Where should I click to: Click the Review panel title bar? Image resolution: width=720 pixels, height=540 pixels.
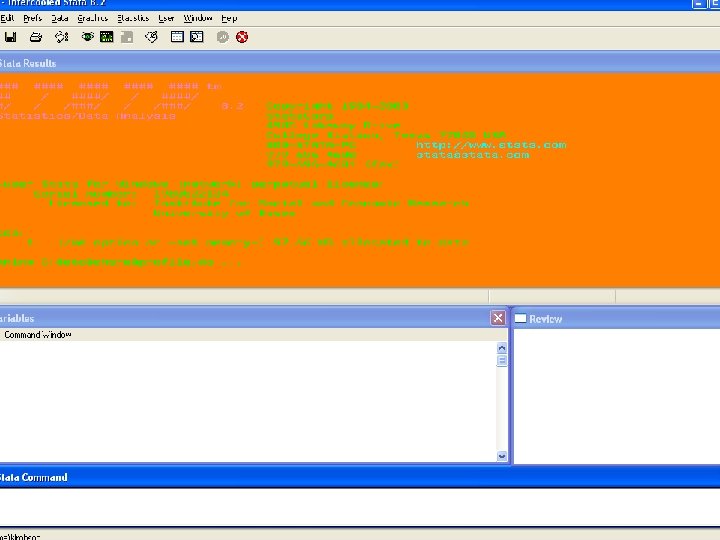(x=616, y=318)
